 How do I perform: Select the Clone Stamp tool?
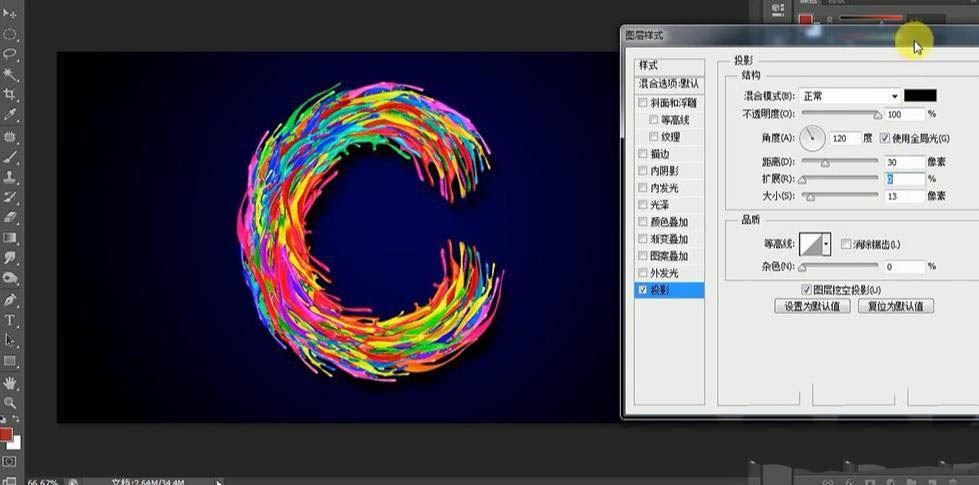tap(10, 176)
